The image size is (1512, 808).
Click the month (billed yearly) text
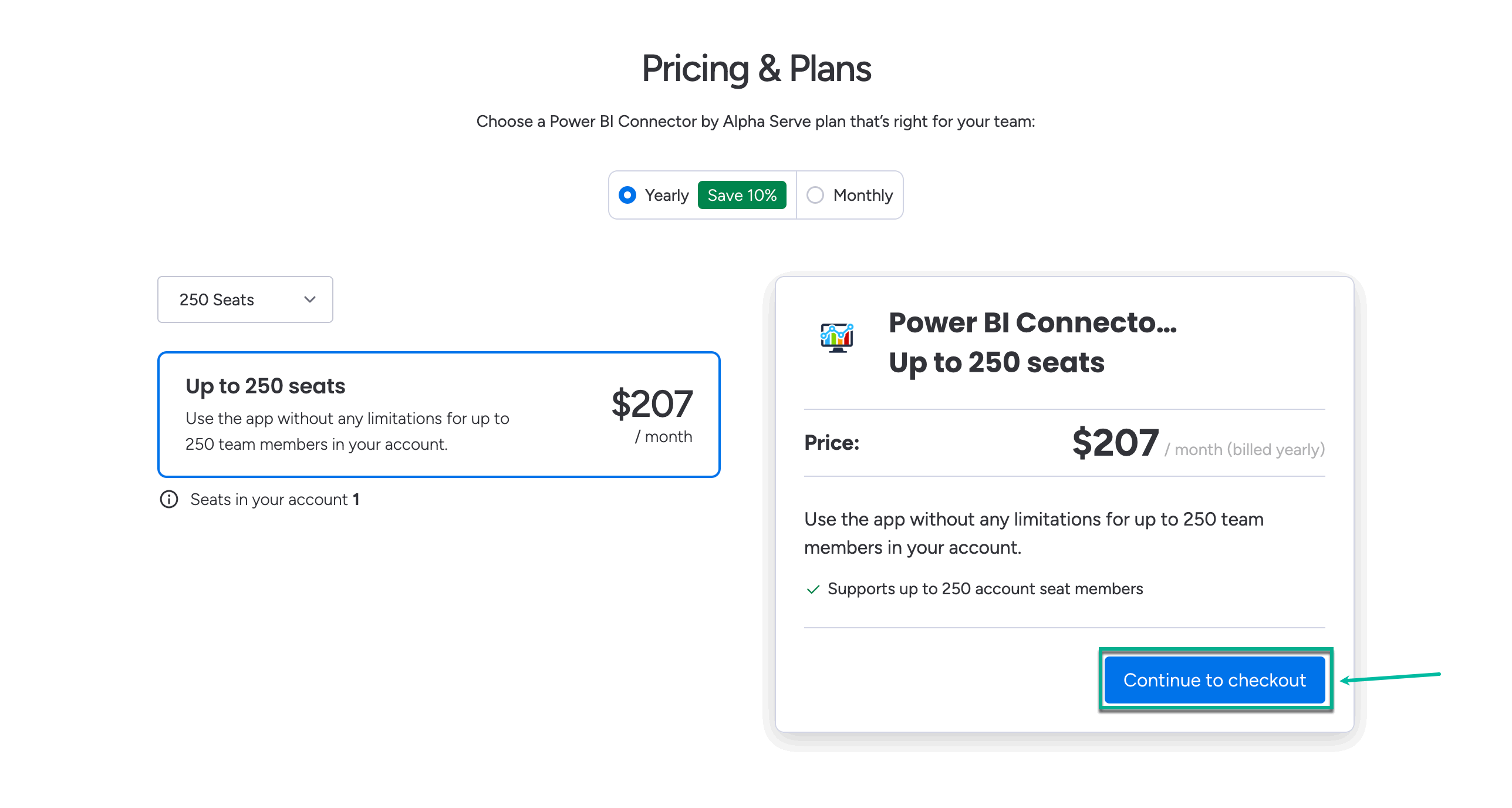click(1249, 449)
